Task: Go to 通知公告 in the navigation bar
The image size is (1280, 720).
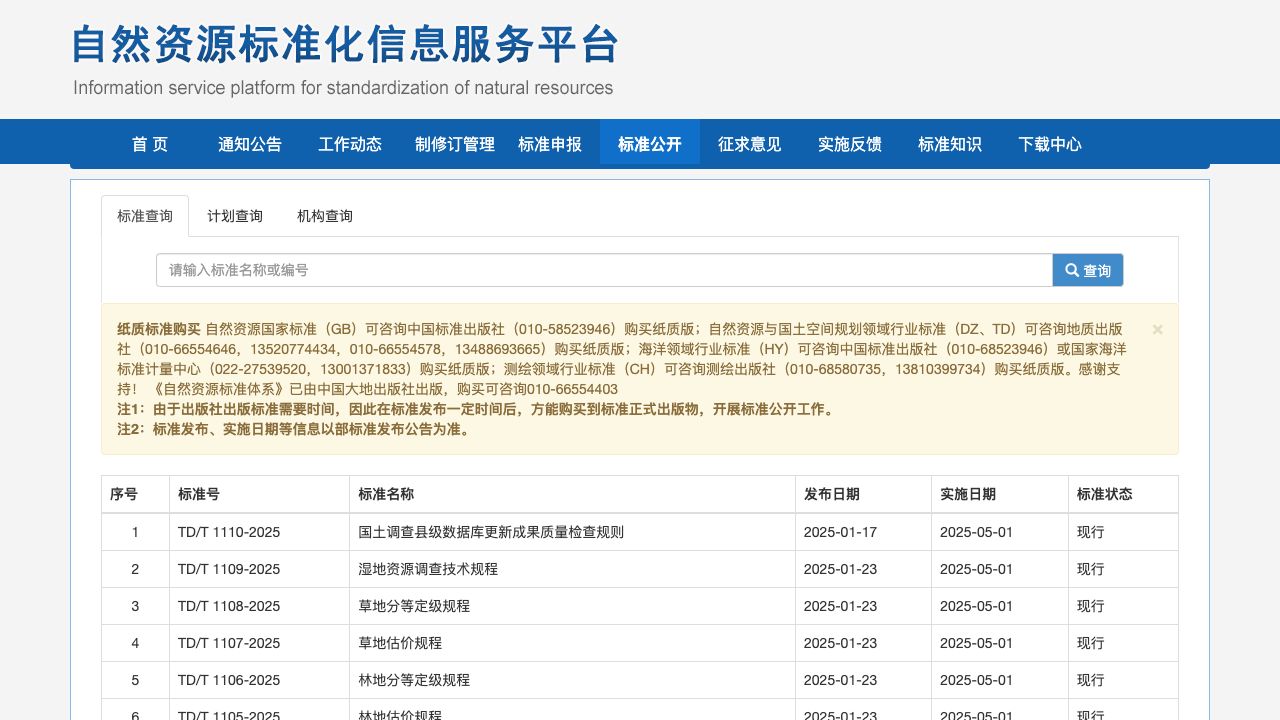Action: point(250,144)
